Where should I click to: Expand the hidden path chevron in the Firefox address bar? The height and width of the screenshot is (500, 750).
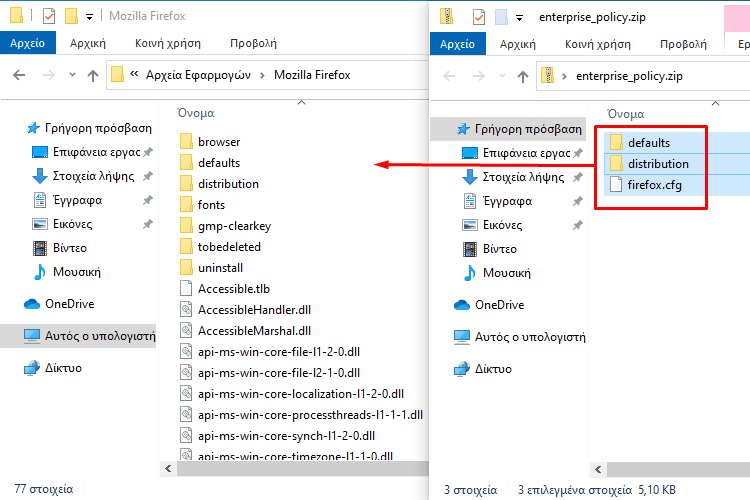click(134, 74)
